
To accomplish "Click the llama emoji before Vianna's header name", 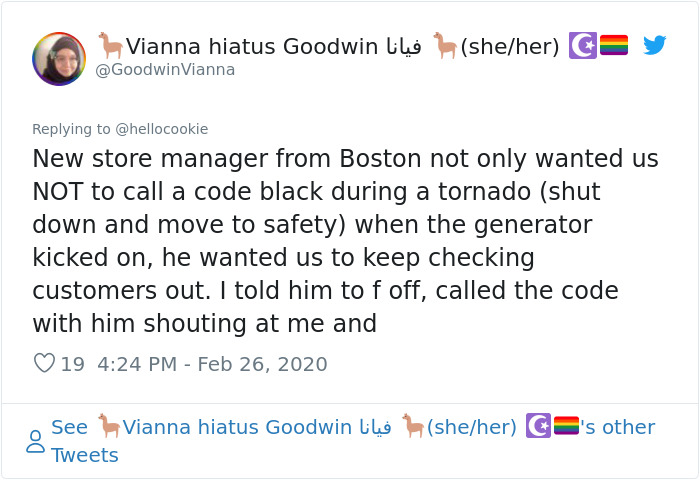I will coord(110,46).
